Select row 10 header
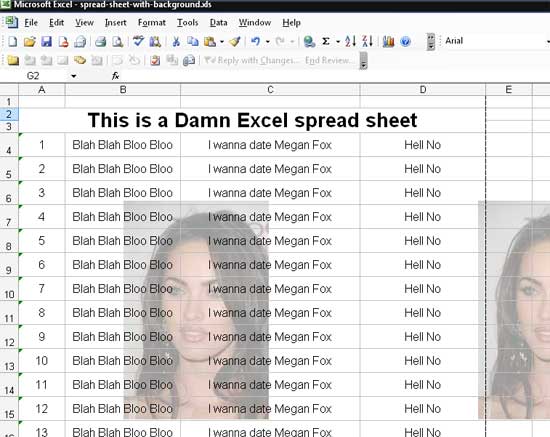The height and width of the screenshot is (437, 550). coord(9,289)
